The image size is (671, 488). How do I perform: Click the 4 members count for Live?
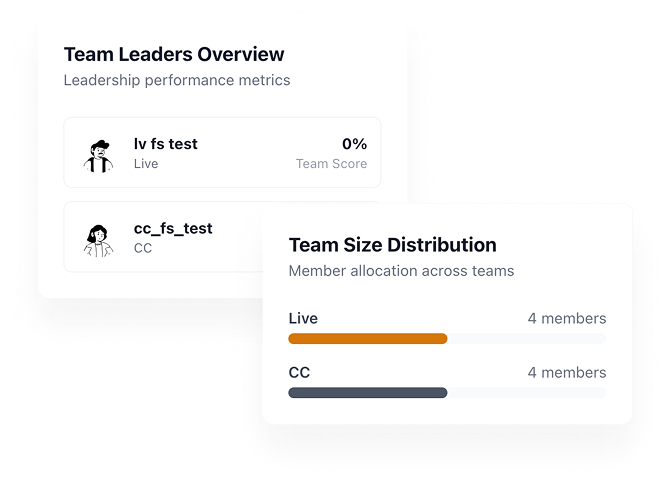tap(566, 319)
